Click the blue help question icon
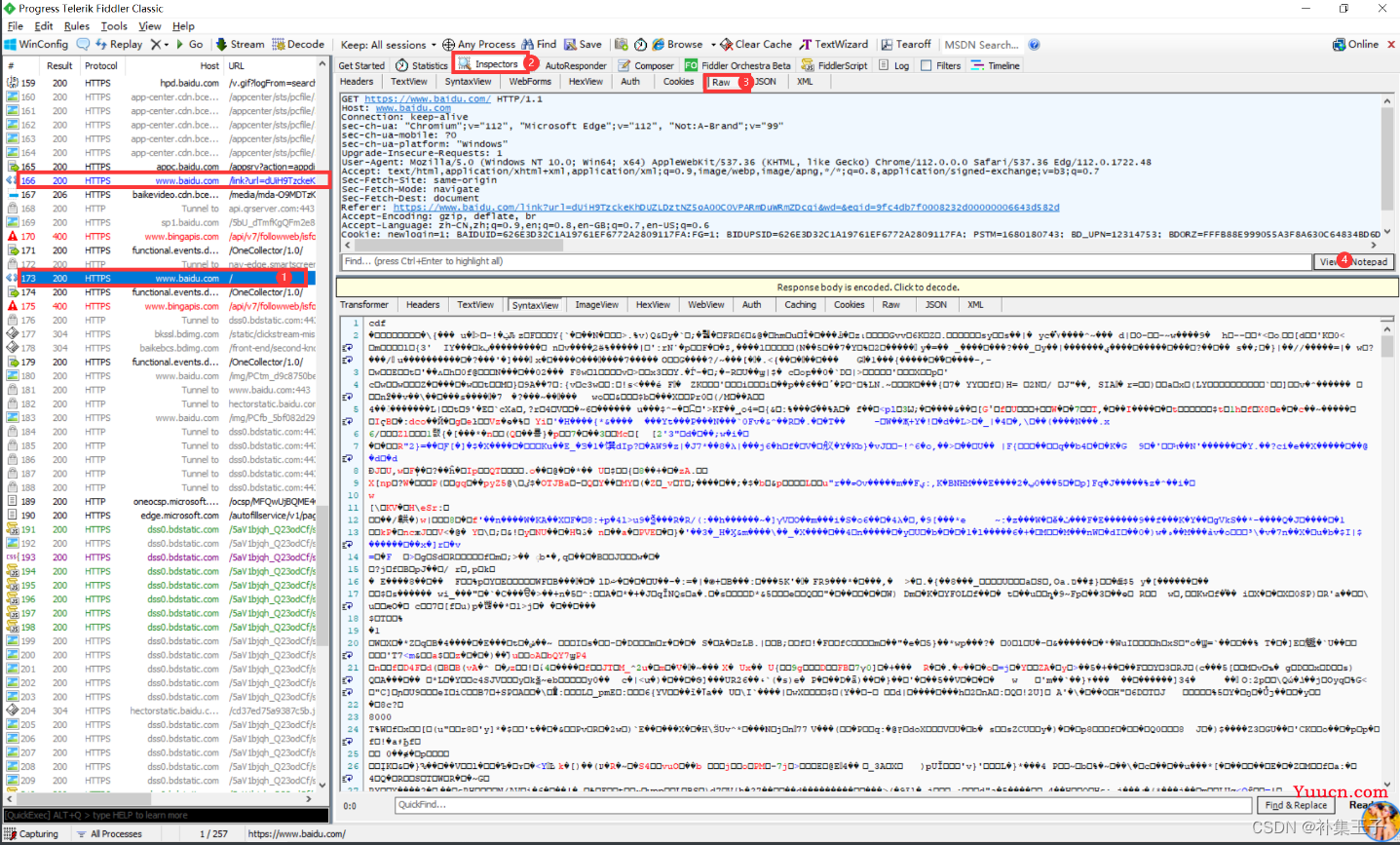This screenshot has height=845, width=1400. (x=1034, y=45)
